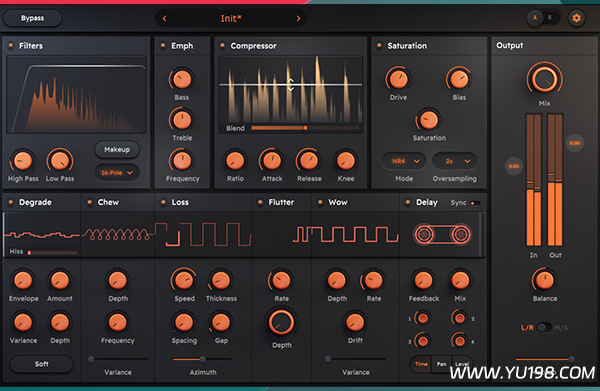
Task: Click the compressor Attack knob
Action: [x=272, y=161]
